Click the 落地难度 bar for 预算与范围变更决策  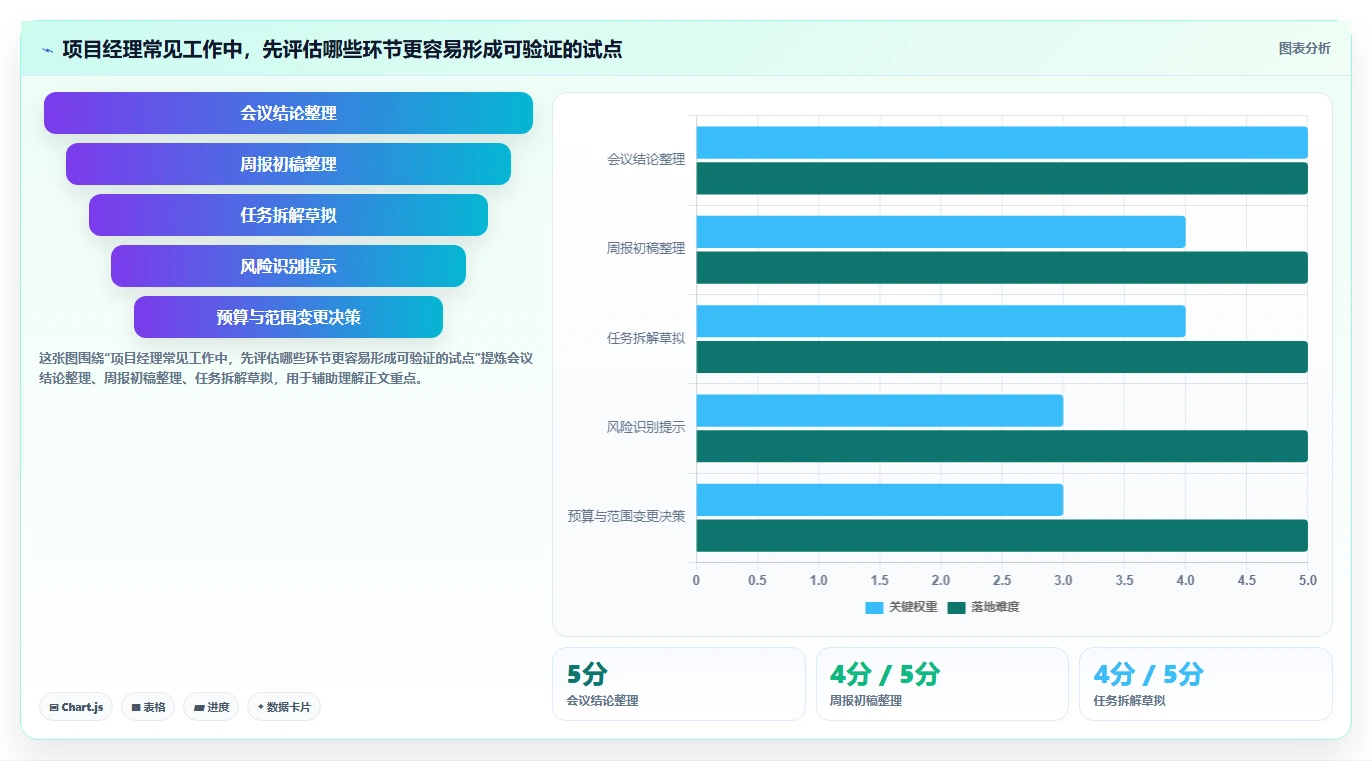point(1002,536)
